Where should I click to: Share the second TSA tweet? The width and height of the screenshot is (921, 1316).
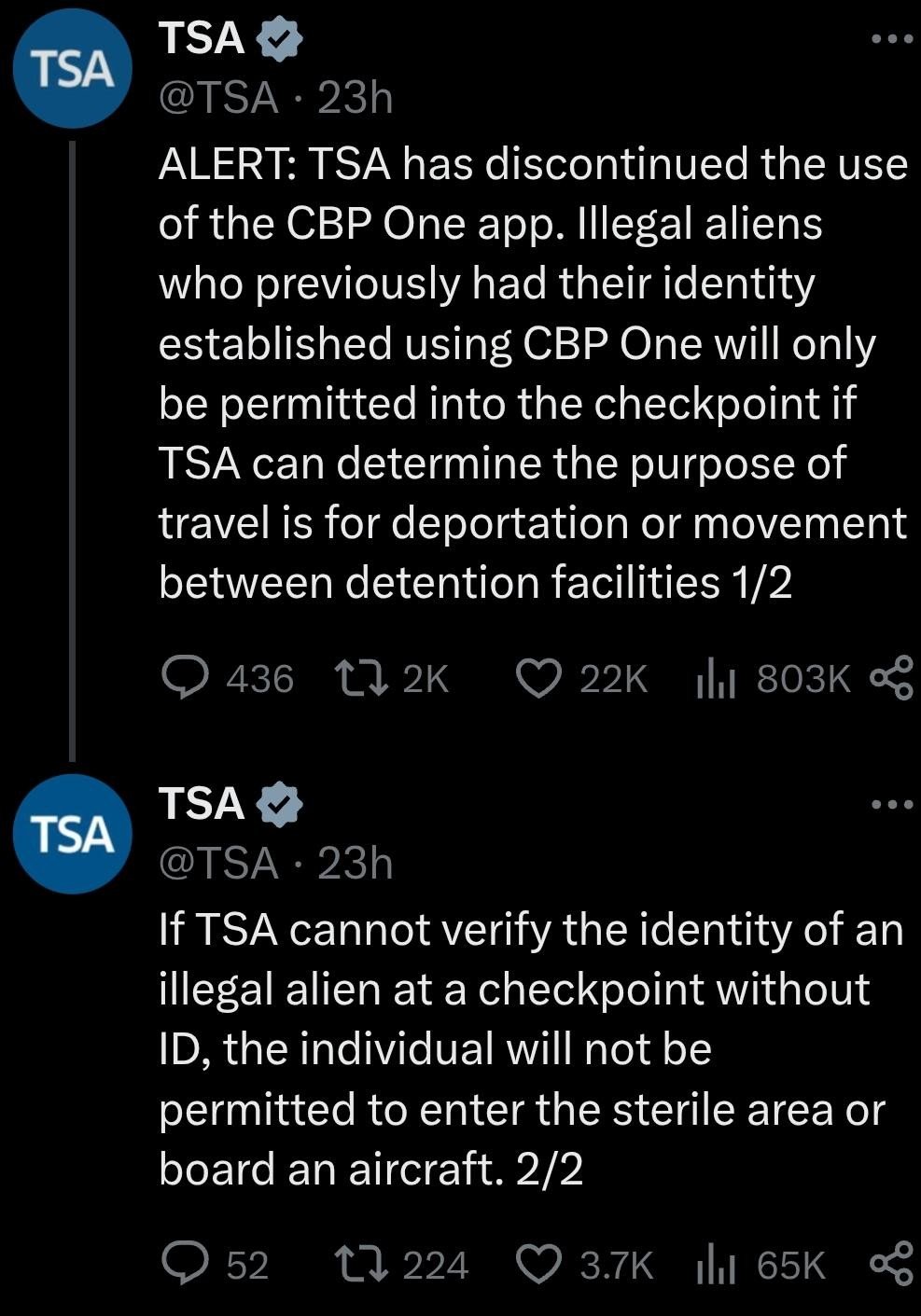pyautogui.click(x=890, y=1264)
